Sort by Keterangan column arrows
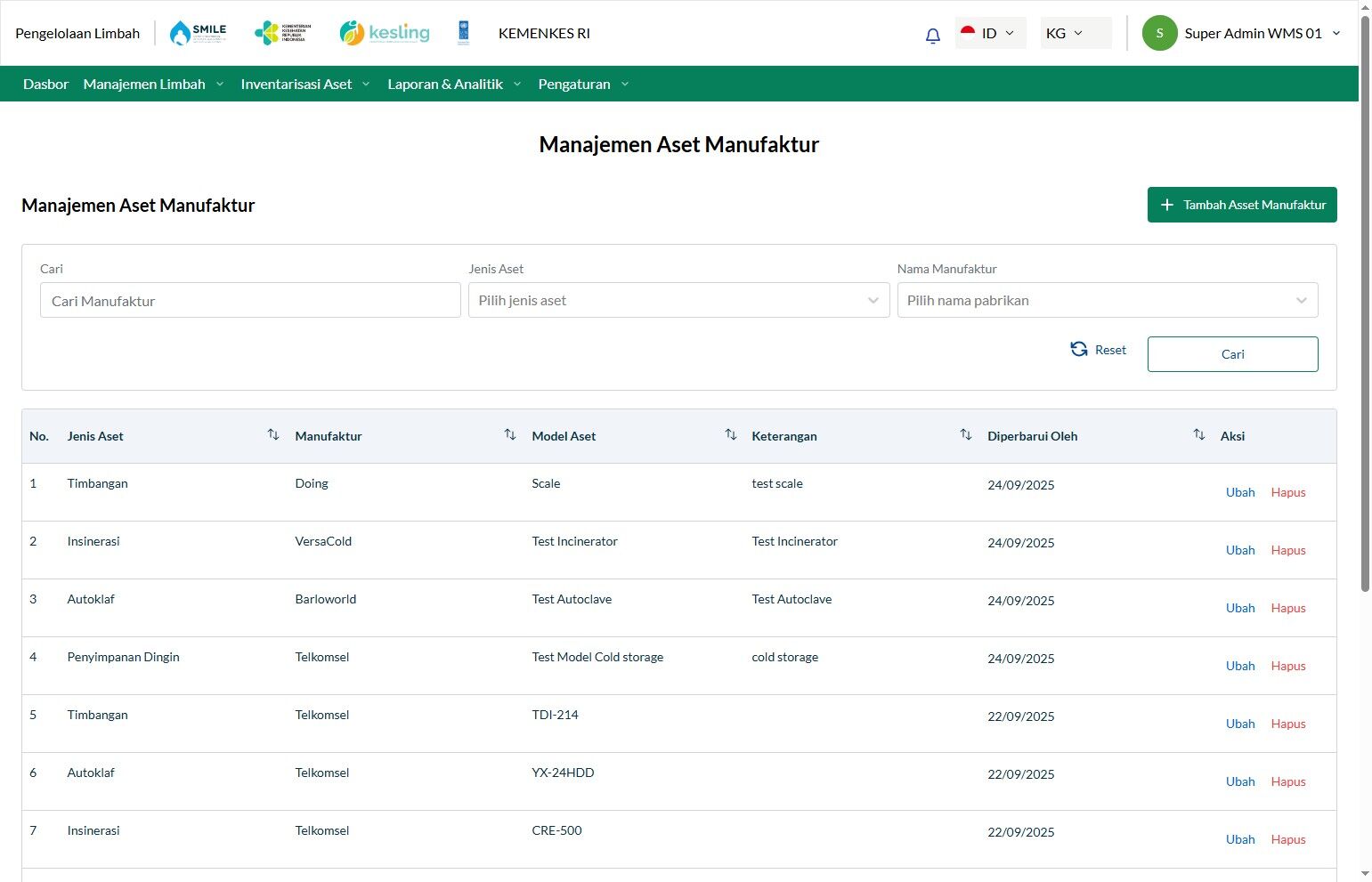Screen dimensions: 1372x882 pyautogui.click(x=965, y=435)
